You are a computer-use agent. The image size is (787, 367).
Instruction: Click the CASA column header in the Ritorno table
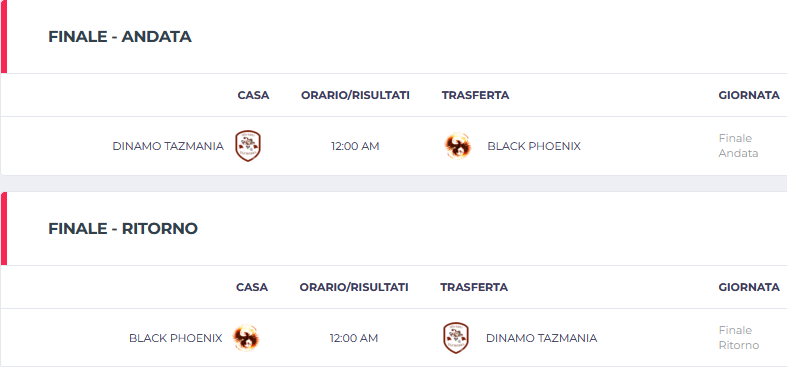pos(252,287)
